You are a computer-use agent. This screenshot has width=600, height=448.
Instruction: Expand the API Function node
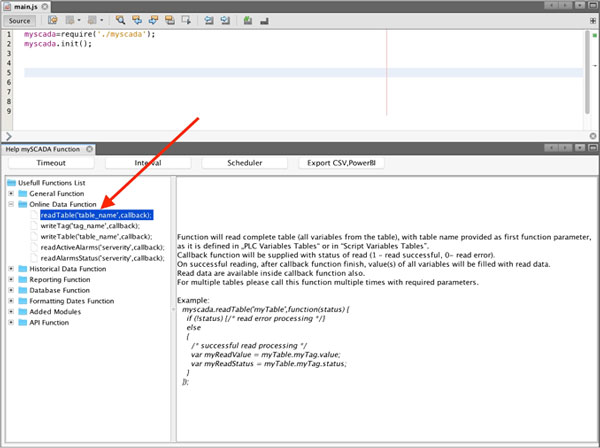[11, 322]
